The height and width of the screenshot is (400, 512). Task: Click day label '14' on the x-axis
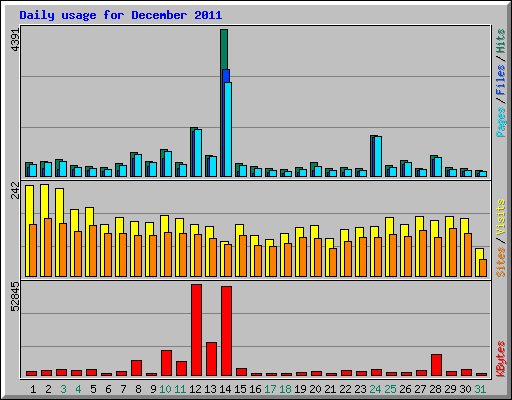coord(225,389)
